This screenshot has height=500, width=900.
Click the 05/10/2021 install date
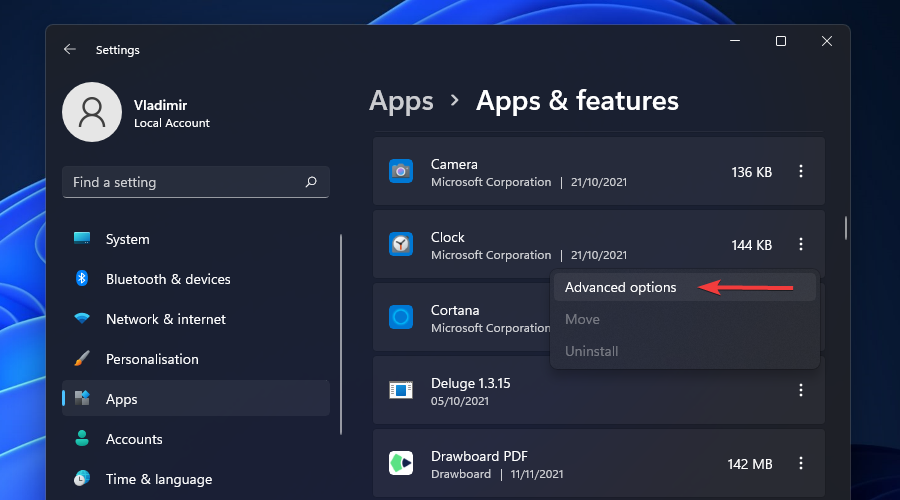click(460, 401)
